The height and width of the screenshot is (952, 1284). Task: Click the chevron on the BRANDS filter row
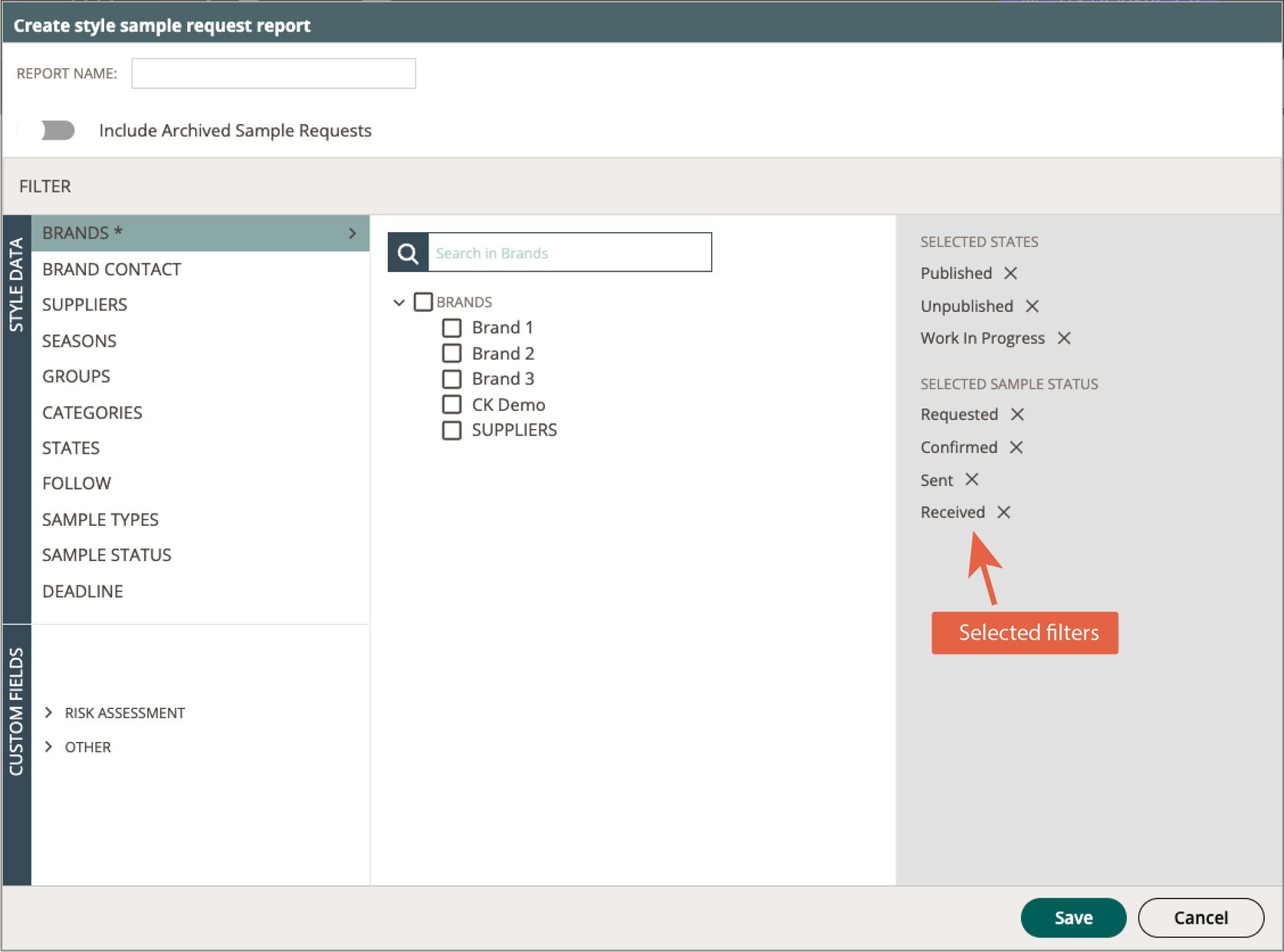(x=352, y=233)
